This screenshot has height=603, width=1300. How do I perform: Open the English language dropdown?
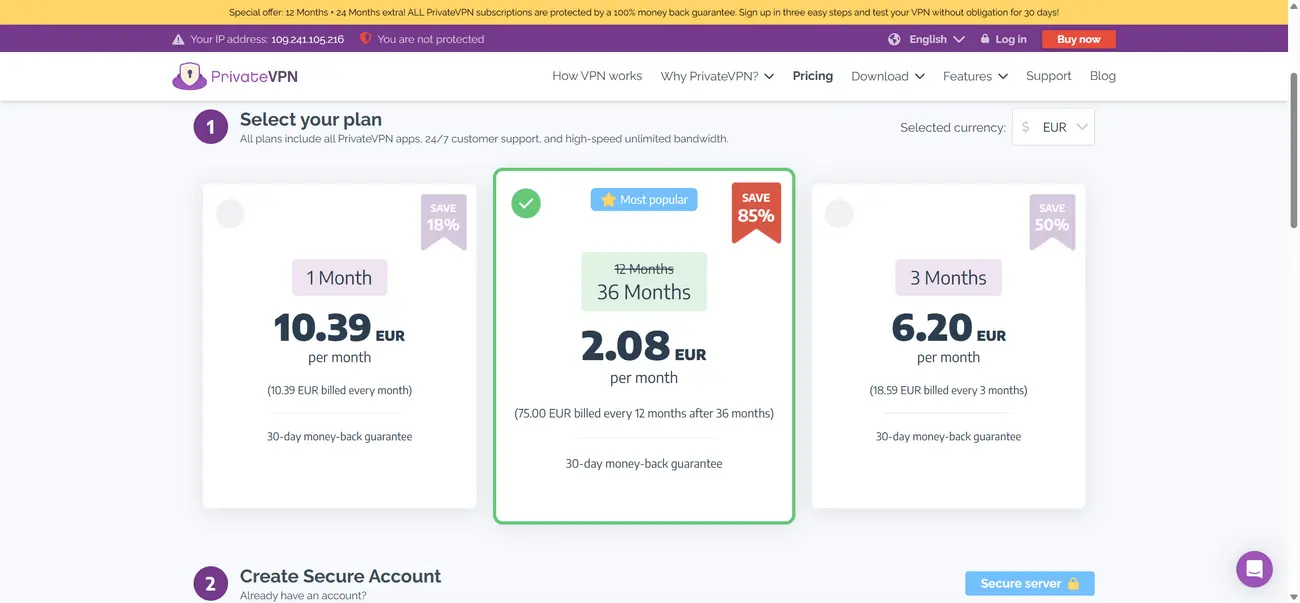pos(937,39)
